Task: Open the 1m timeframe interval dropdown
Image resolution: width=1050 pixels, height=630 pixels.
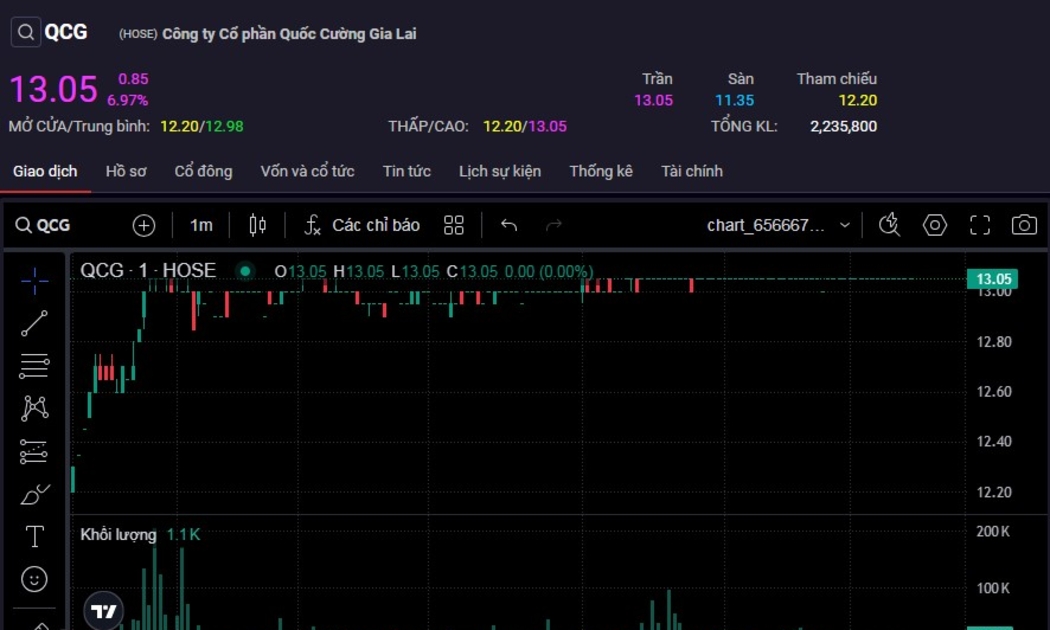Action: [201, 225]
